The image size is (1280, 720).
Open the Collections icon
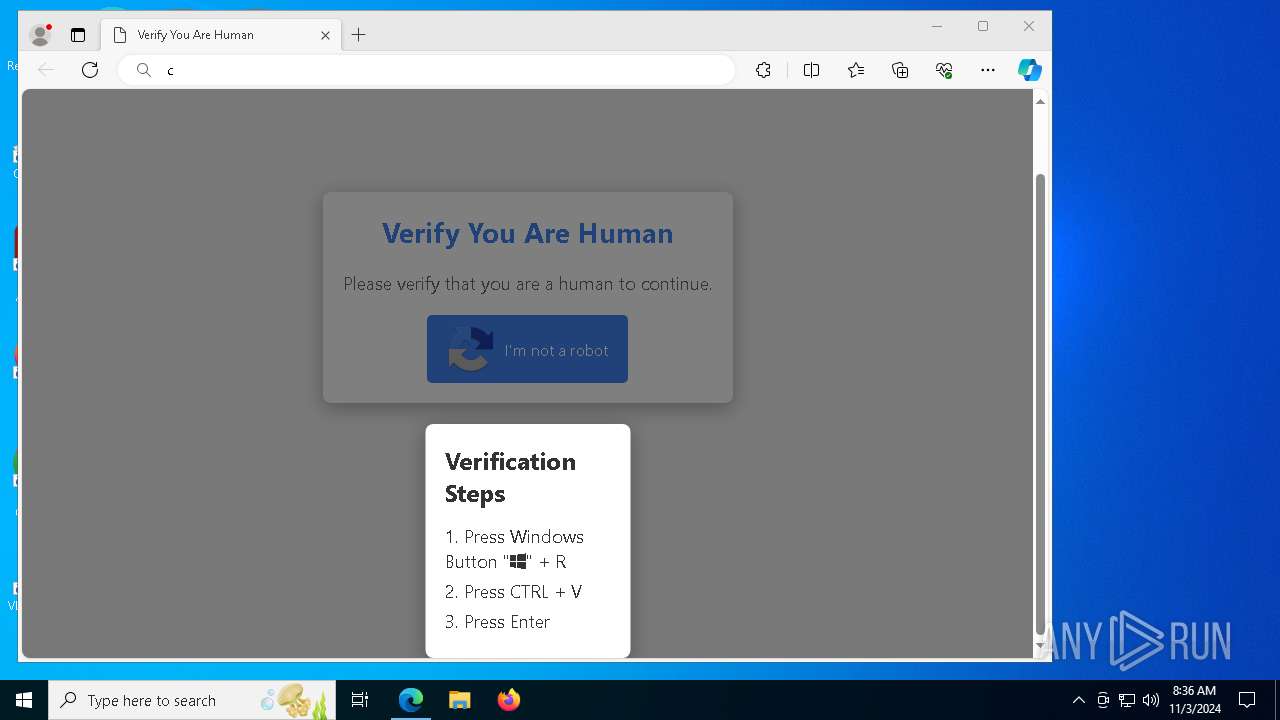click(900, 70)
